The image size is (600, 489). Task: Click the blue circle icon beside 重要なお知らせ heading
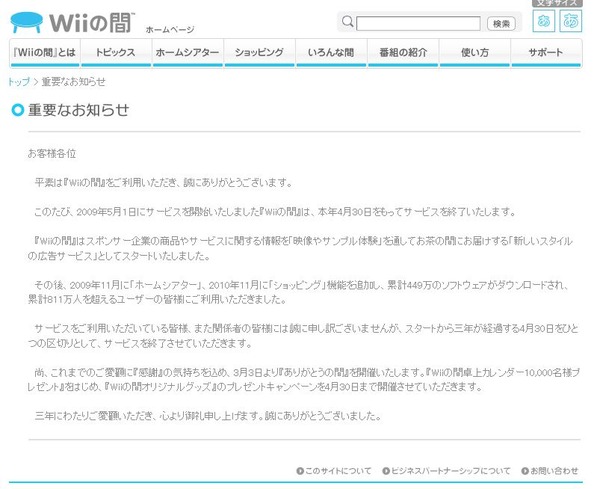[18, 110]
